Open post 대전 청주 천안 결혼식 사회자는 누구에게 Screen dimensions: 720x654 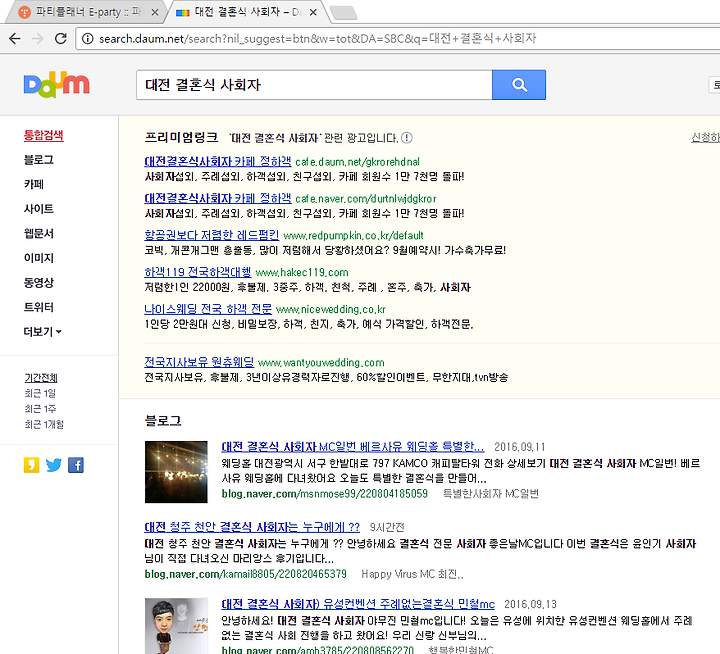click(x=252, y=527)
